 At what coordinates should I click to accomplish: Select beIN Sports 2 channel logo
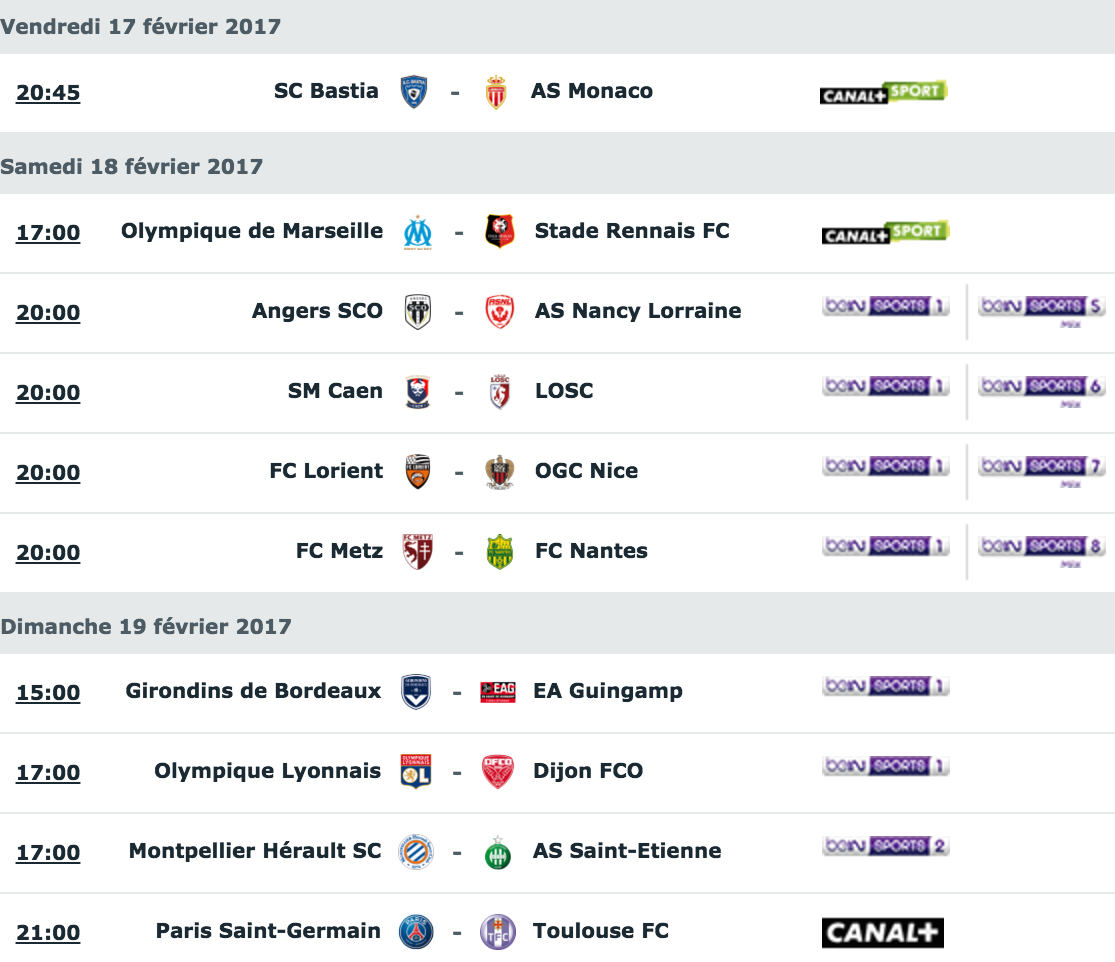(886, 846)
